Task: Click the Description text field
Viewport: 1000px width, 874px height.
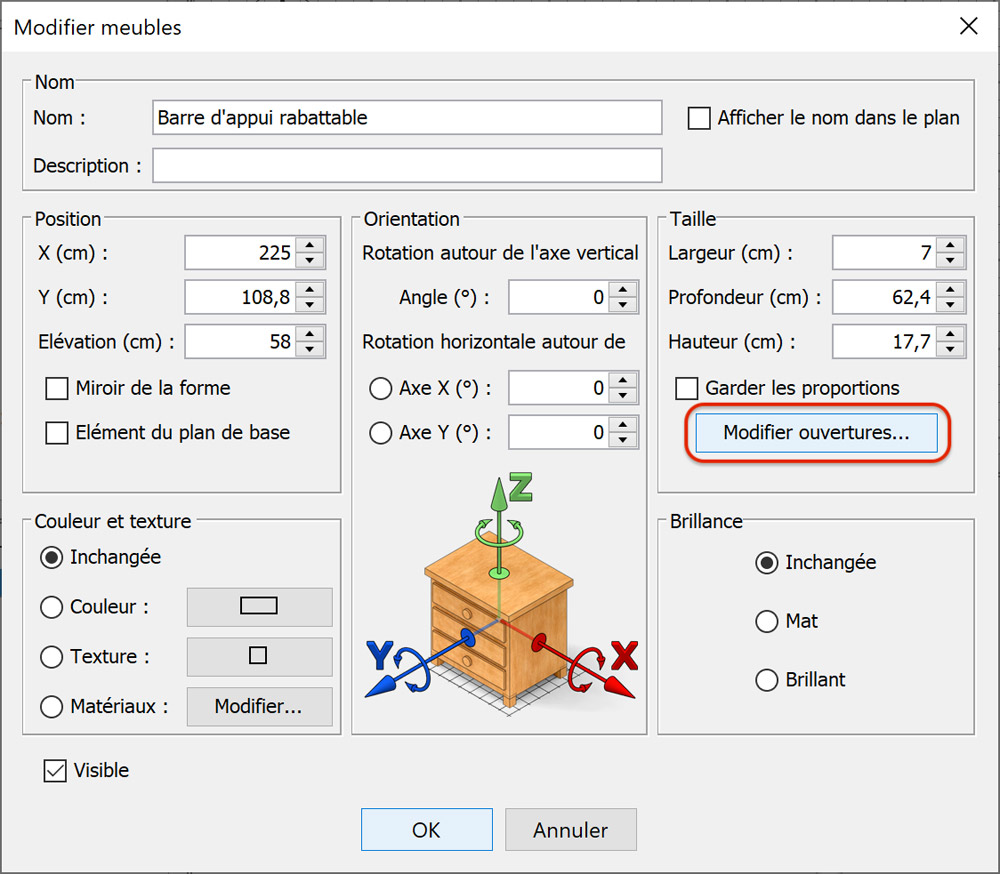Action: pos(407,166)
